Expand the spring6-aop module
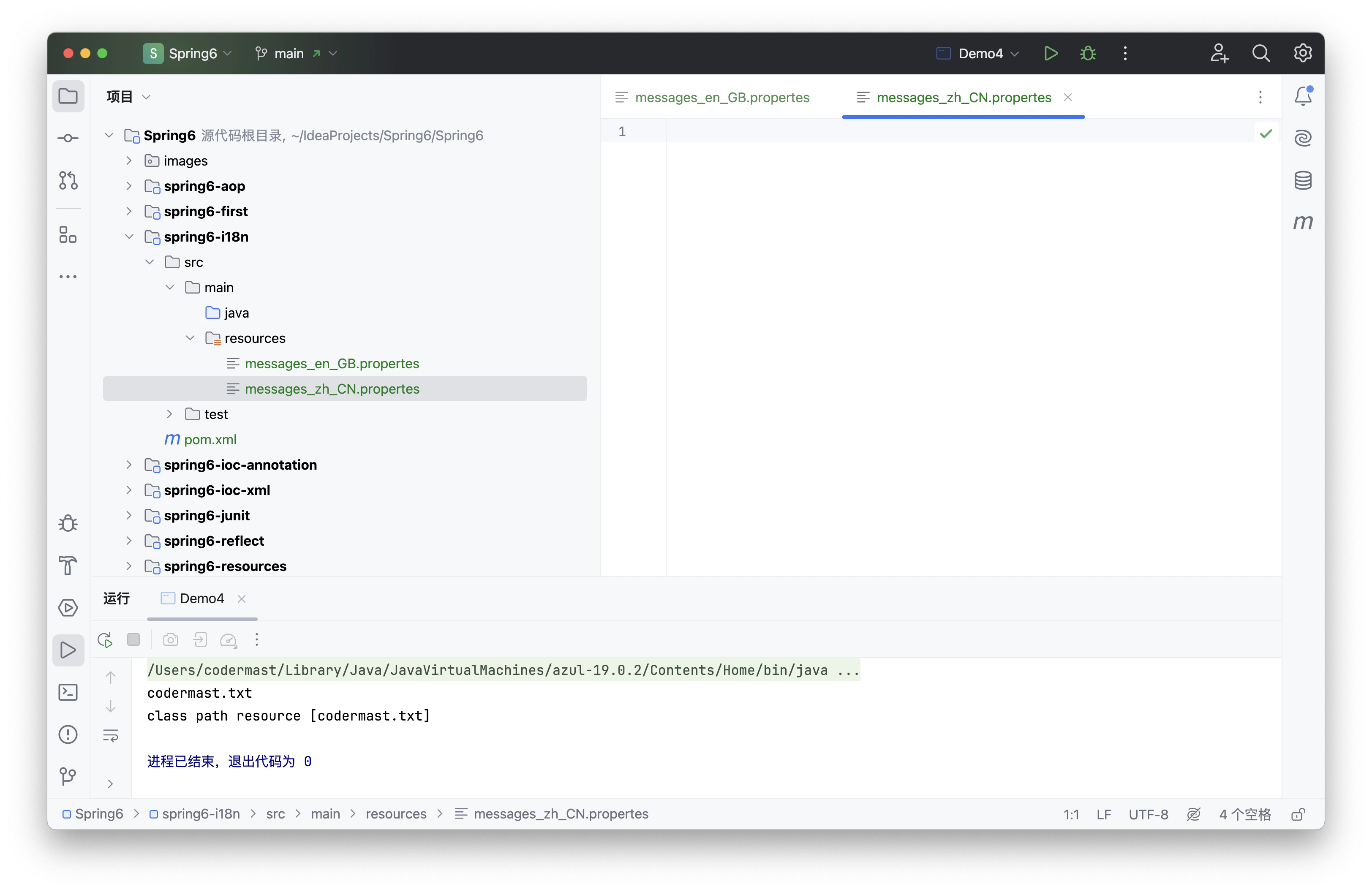1372x892 pixels. [x=129, y=186]
